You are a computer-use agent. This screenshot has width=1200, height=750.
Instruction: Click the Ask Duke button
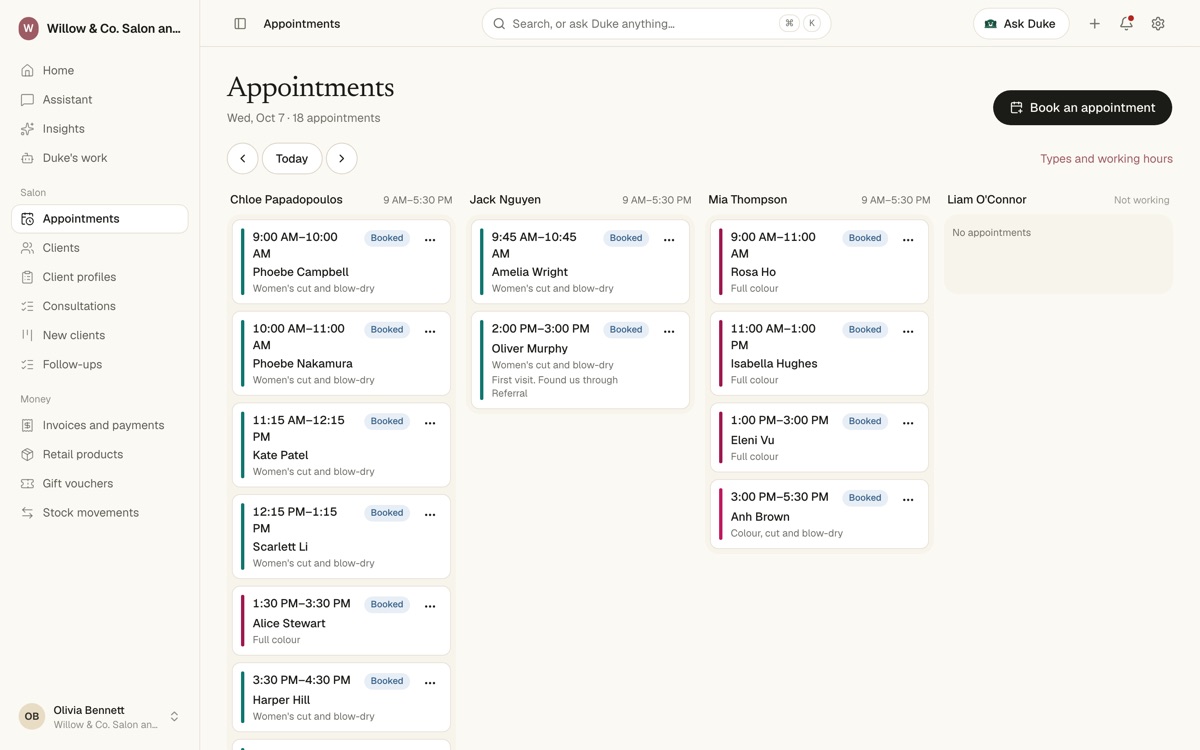pos(1021,24)
